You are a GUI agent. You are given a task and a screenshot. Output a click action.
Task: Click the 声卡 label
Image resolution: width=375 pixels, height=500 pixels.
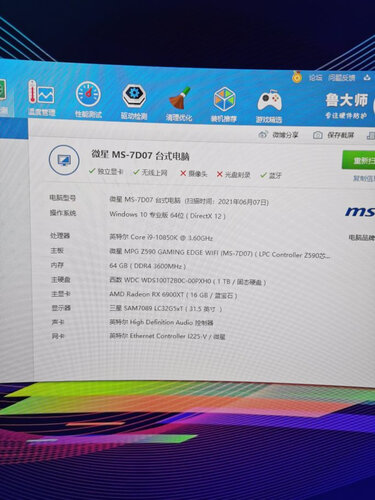[x=58, y=322]
